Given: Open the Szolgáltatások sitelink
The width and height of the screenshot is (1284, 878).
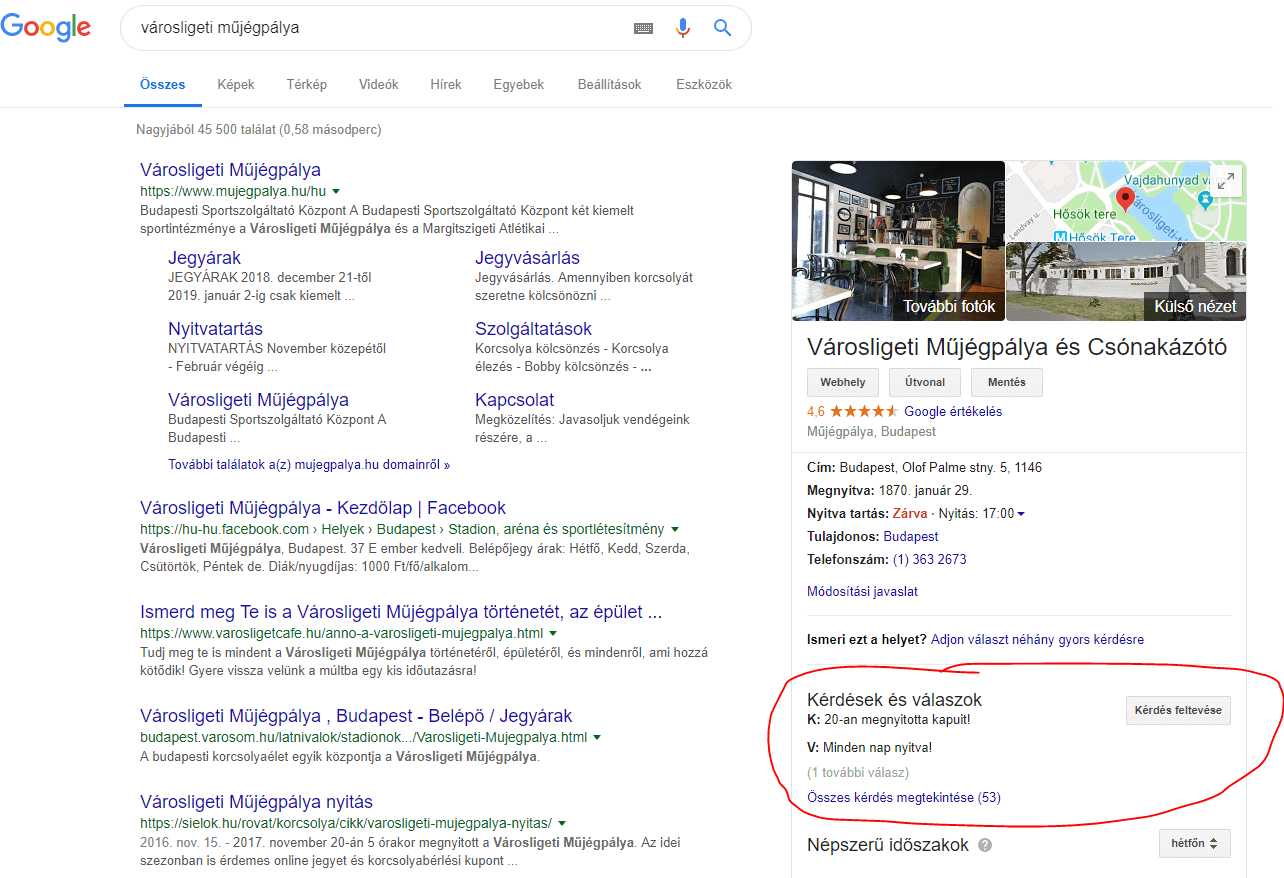Looking at the screenshot, I should pyautogui.click(x=534, y=329).
